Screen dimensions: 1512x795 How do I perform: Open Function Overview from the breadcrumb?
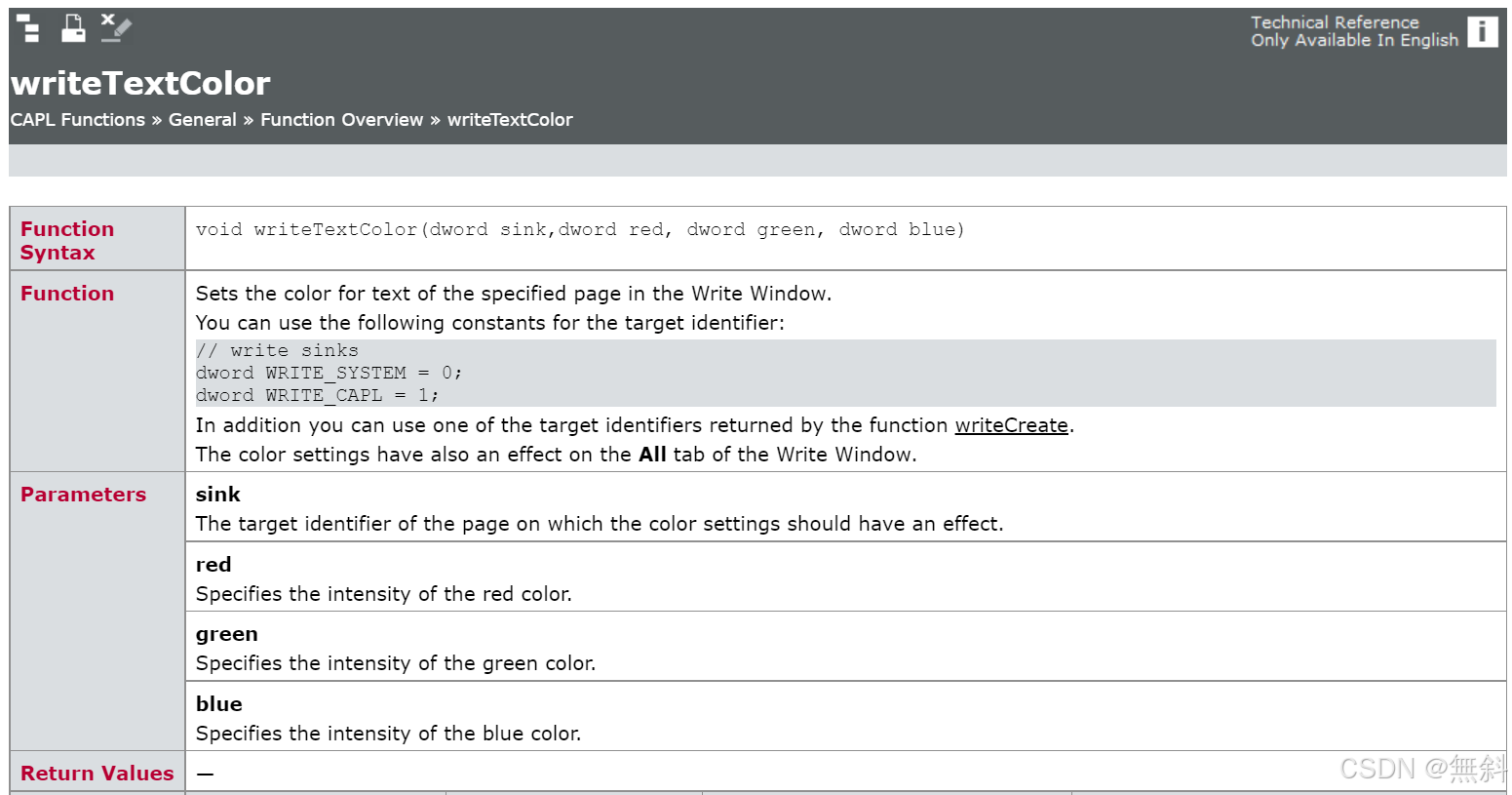coord(341,119)
